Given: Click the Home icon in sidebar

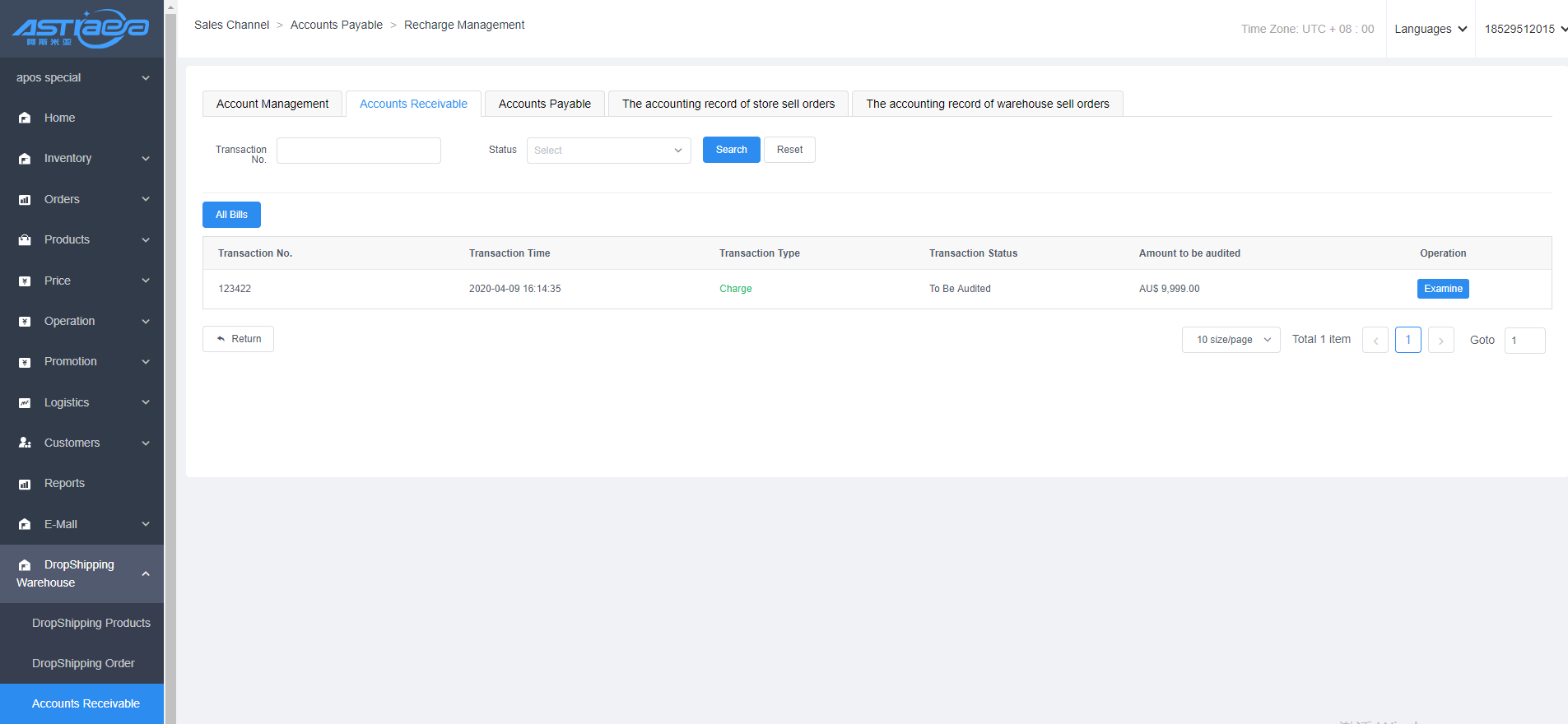Looking at the screenshot, I should pos(25,118).
